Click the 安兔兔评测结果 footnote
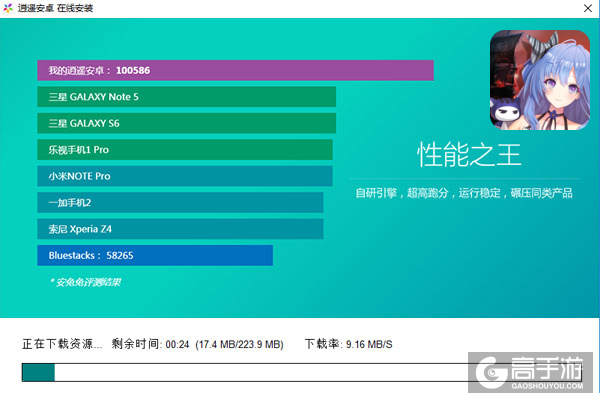 [86, 282]
